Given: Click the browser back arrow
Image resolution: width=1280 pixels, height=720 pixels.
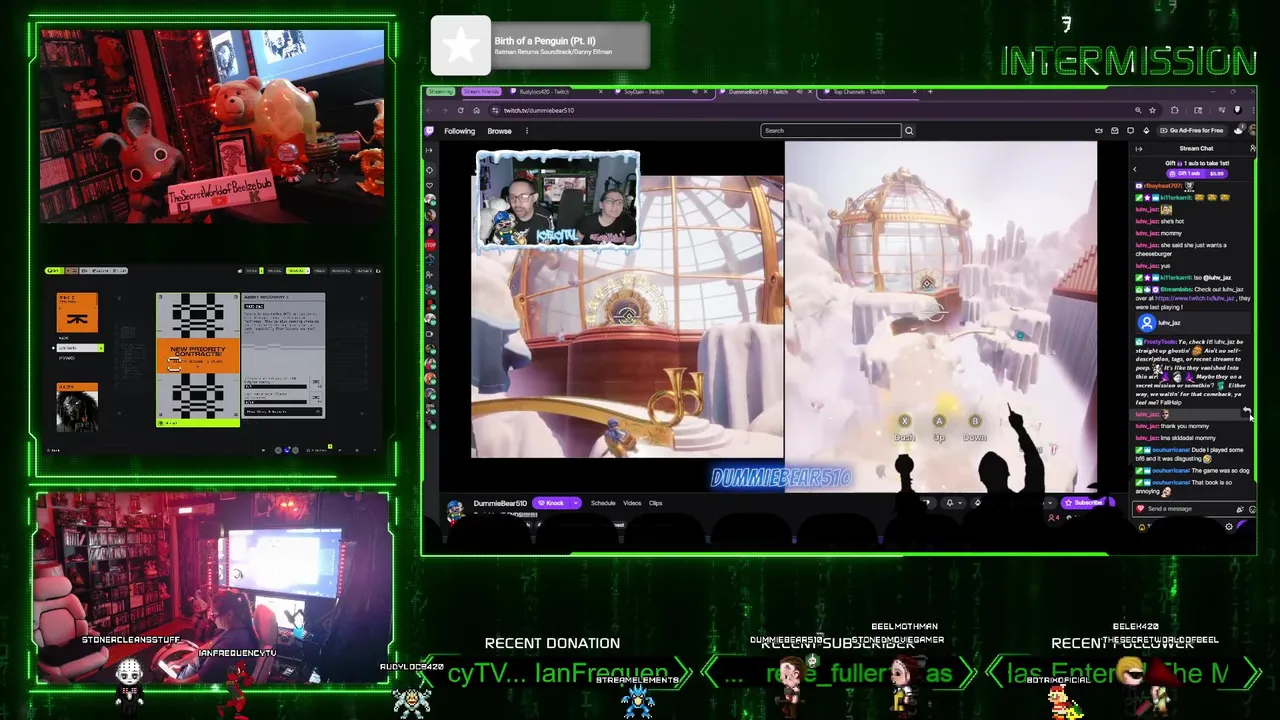Looking at the screenshot, I should click(x=431, y=110).
